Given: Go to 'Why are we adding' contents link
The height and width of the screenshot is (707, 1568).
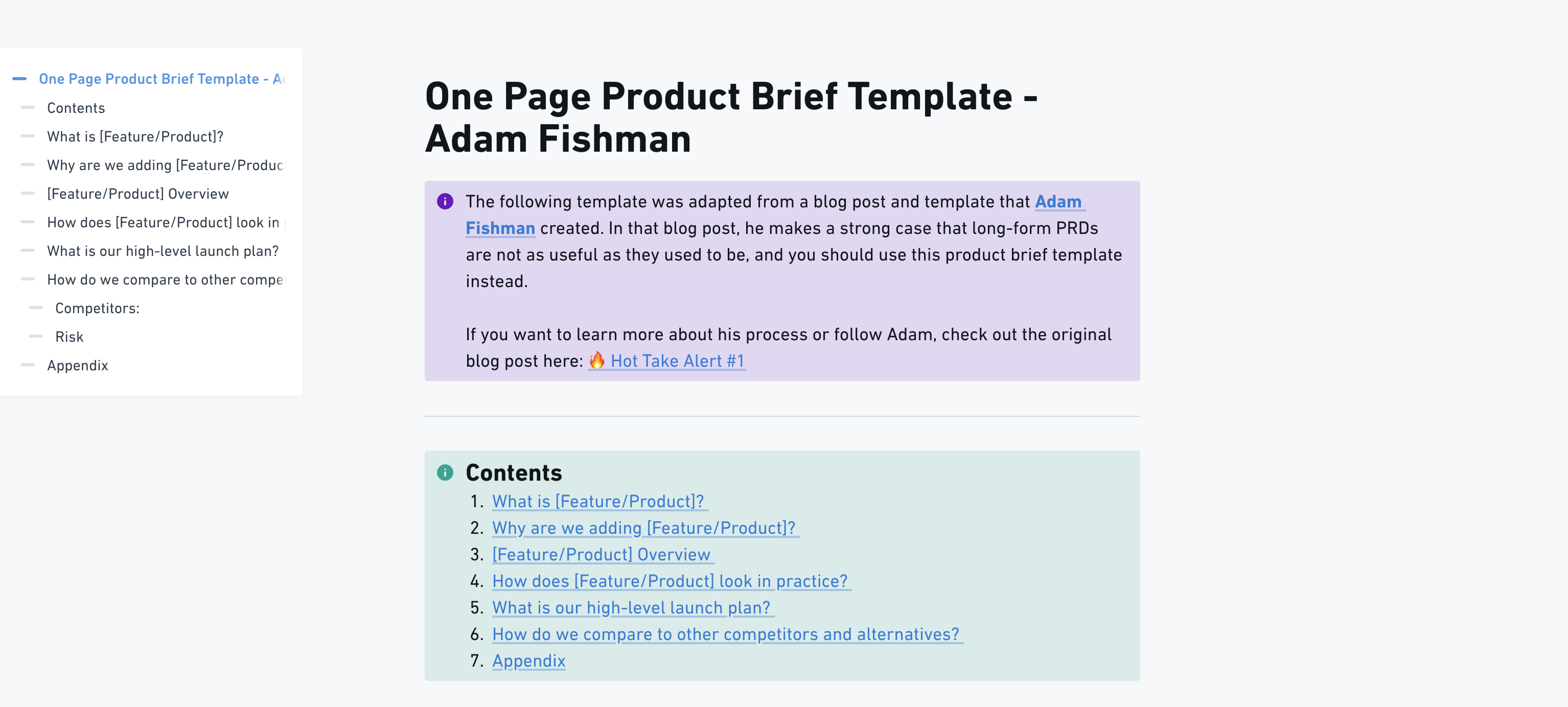Looking at the screenshot, I should (x=643, y=528).
